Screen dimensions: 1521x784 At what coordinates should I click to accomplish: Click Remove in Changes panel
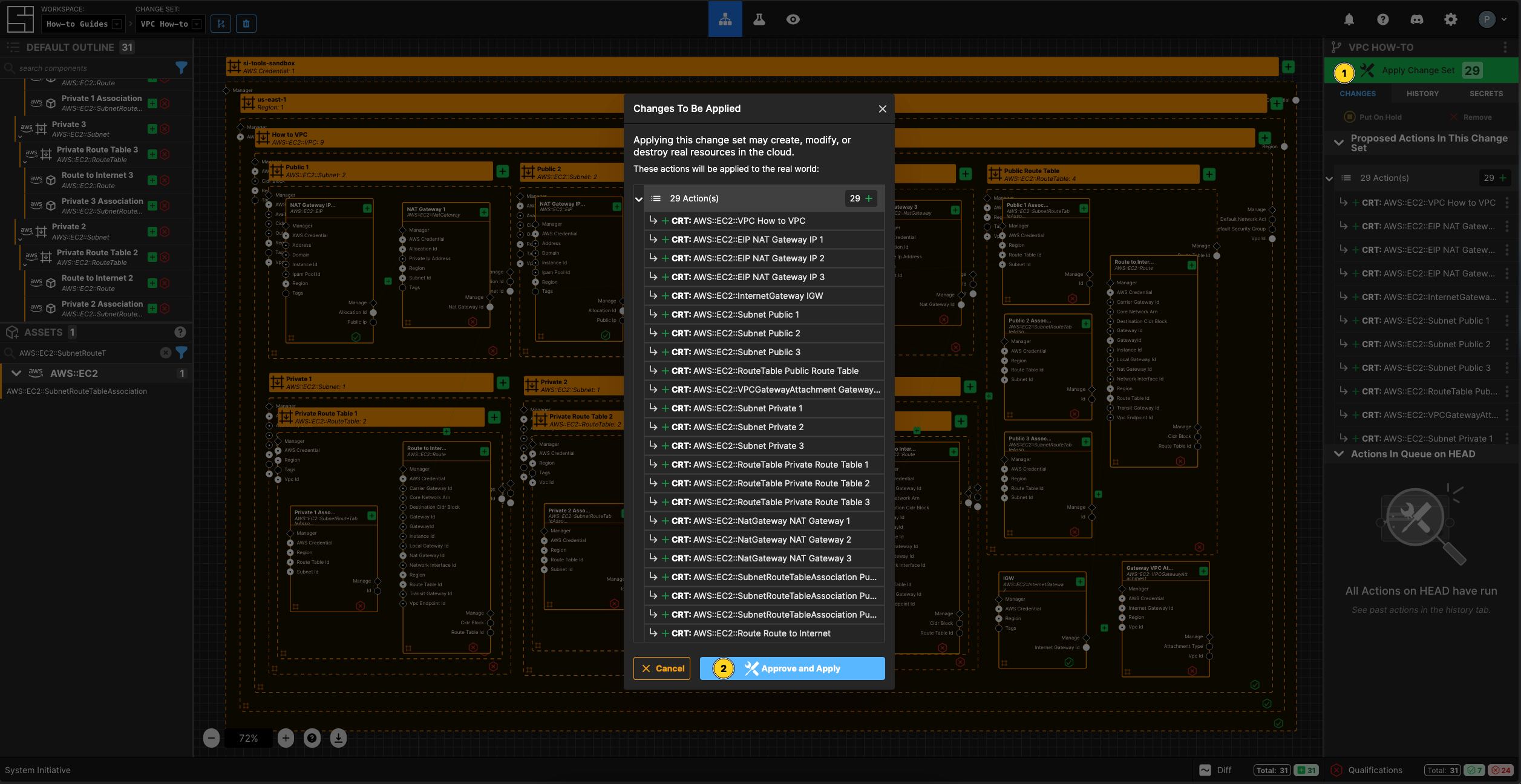coord(1470,117)
